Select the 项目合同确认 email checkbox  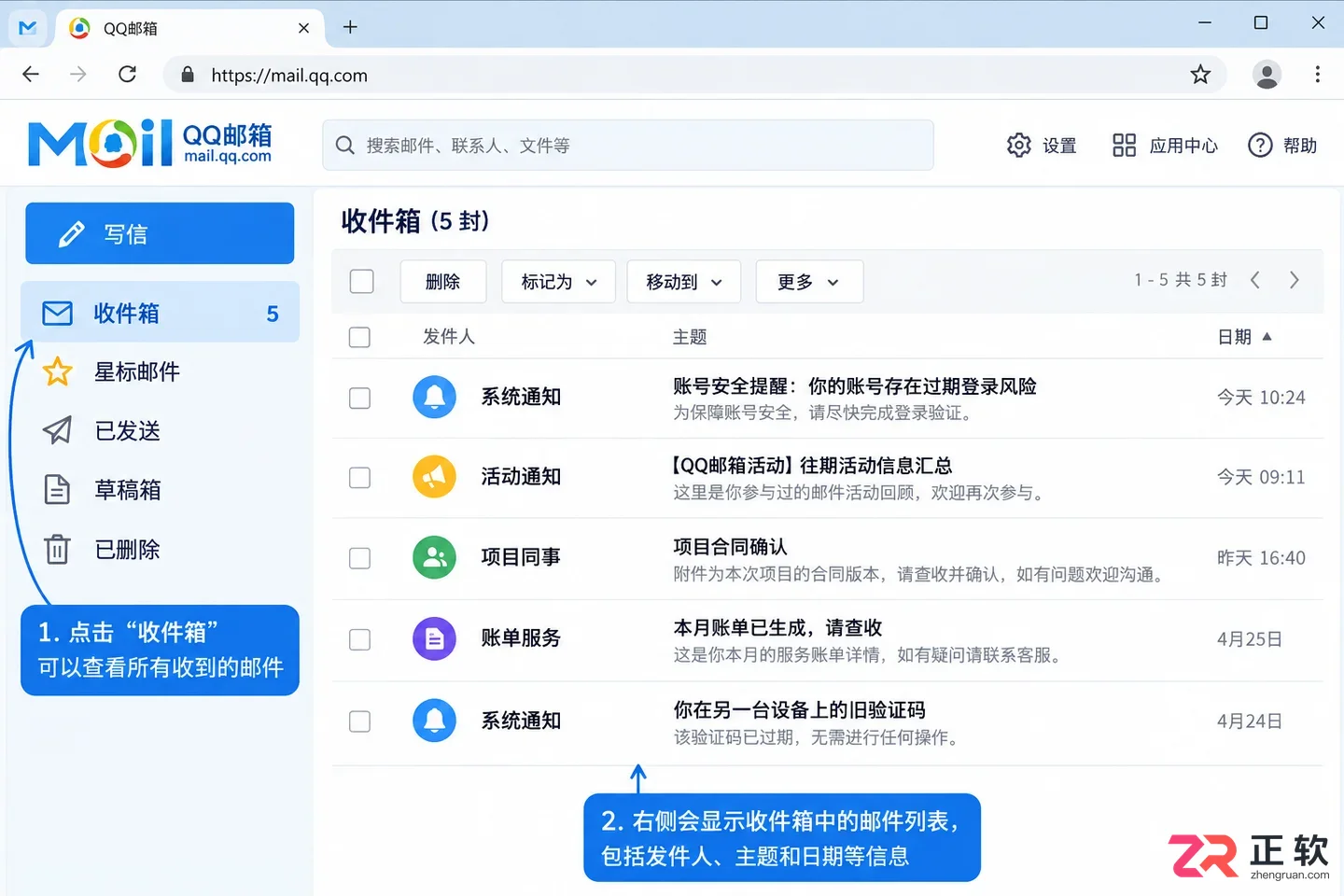(x=359, y=558)
